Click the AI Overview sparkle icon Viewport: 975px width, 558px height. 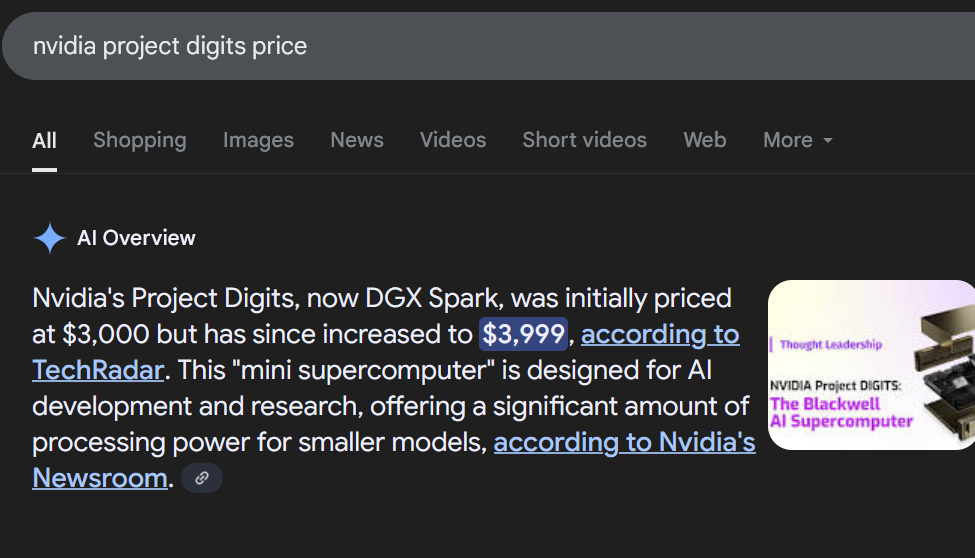pos(49,238)
